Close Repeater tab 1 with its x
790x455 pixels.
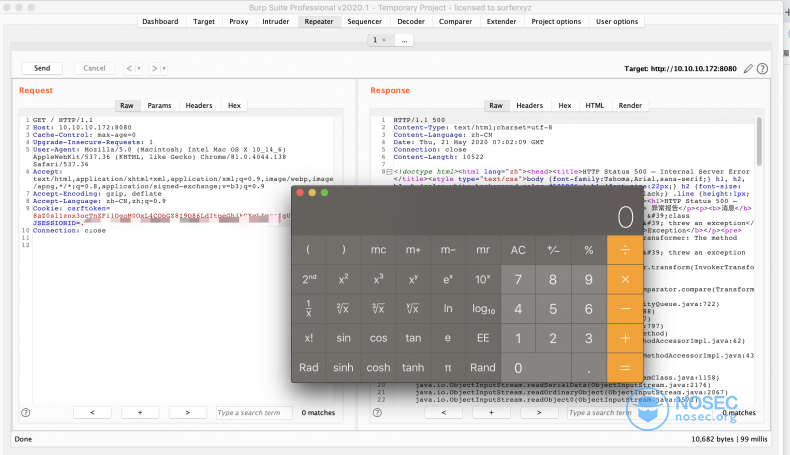(384, 40)
